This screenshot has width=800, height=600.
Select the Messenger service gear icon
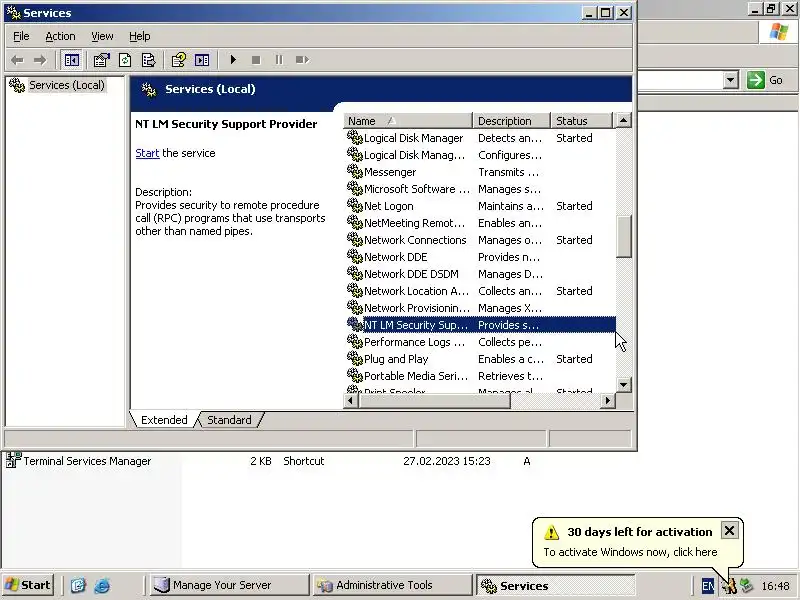[x=355, y=172]
